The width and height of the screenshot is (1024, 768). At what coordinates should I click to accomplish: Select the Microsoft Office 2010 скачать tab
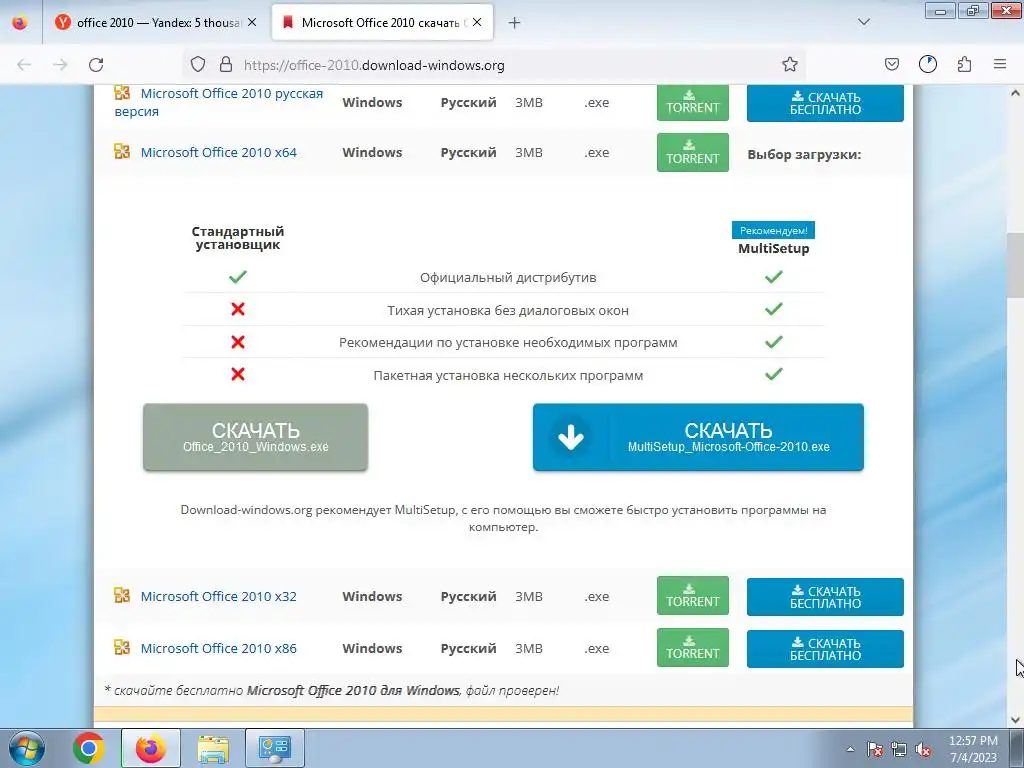(x=382, y=22)
